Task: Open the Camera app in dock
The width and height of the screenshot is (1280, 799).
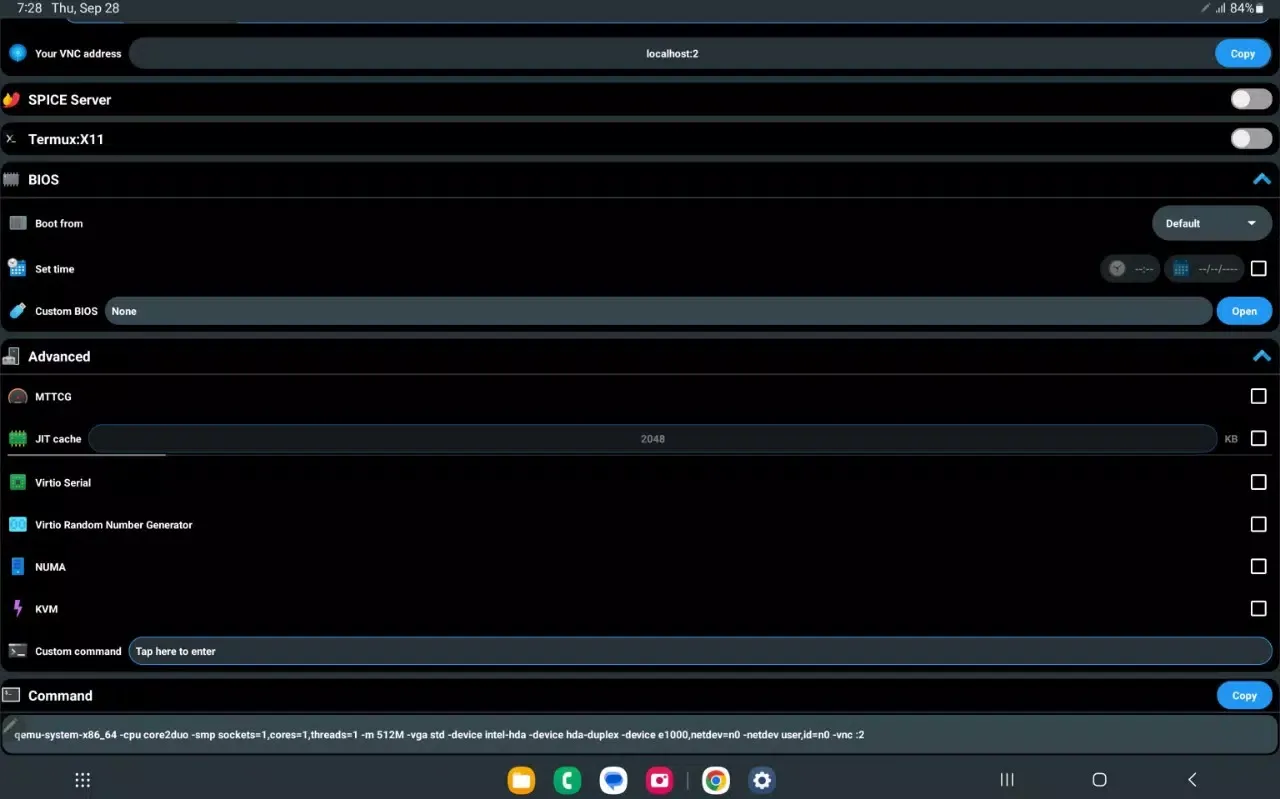Action: pyautogui.click(x=659, y=780)
